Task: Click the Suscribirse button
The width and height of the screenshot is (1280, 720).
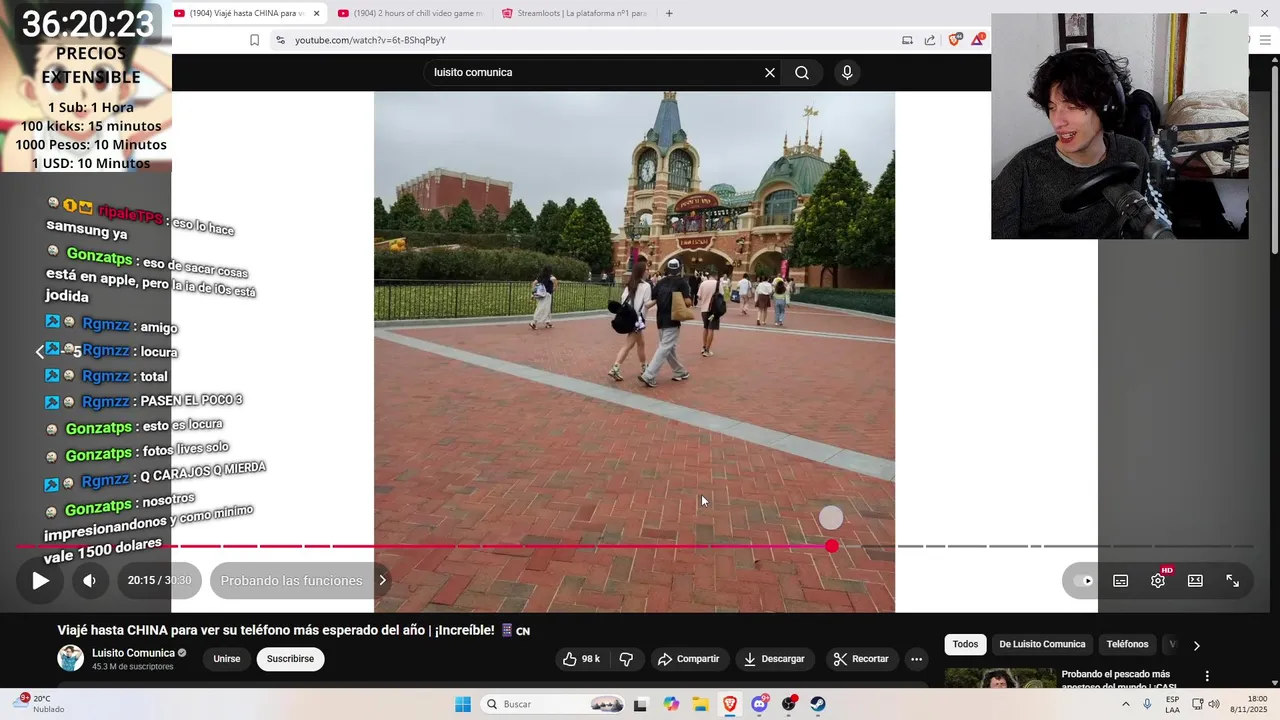Action: tap(290, 659)
